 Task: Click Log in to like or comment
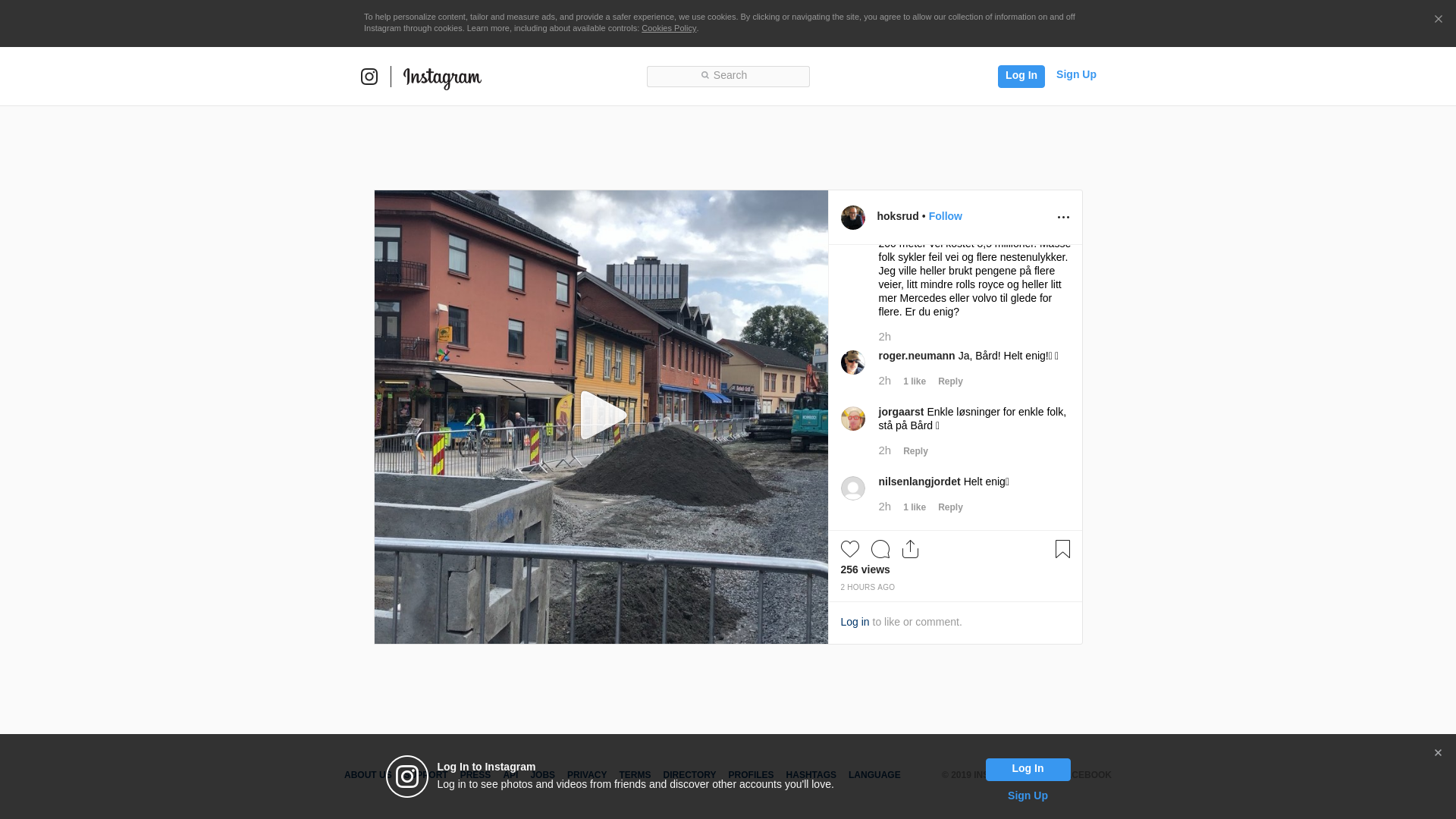pyautogui.click(x=855, y=622)
